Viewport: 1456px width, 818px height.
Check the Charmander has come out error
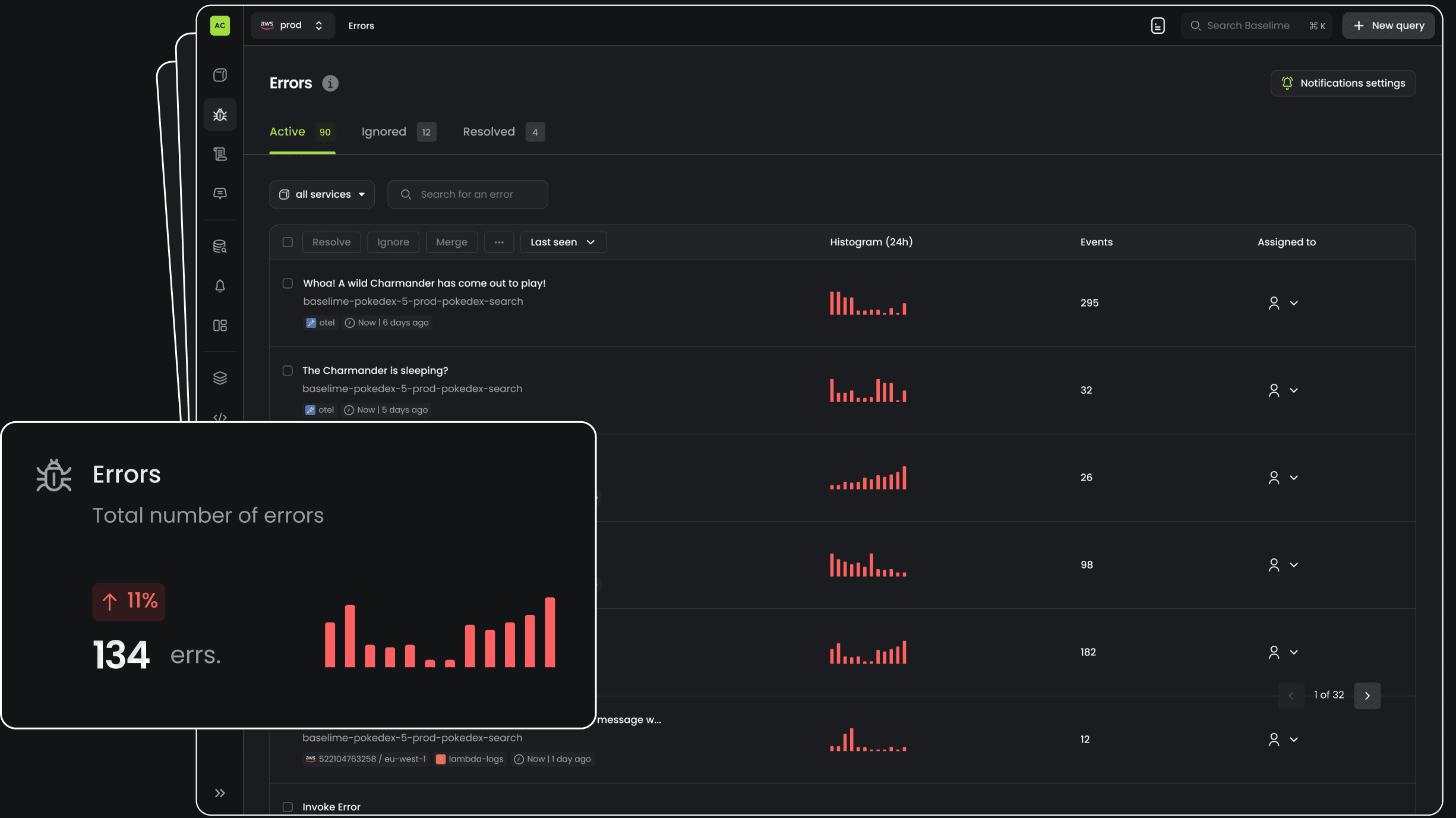(x=288, y=283)
